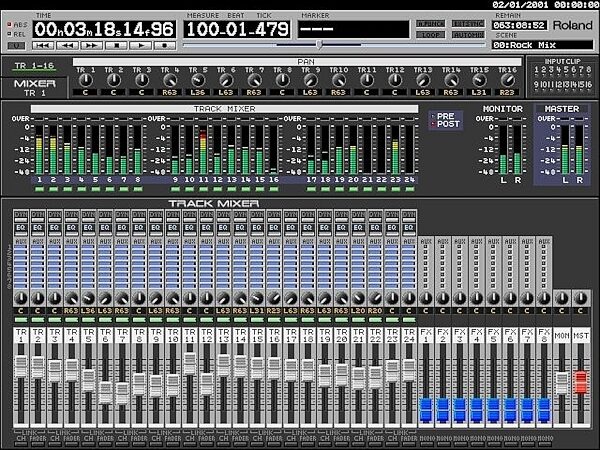600x450 pixels.
Task: Click the MASTER section header
Action: click(x=562, y=109)
